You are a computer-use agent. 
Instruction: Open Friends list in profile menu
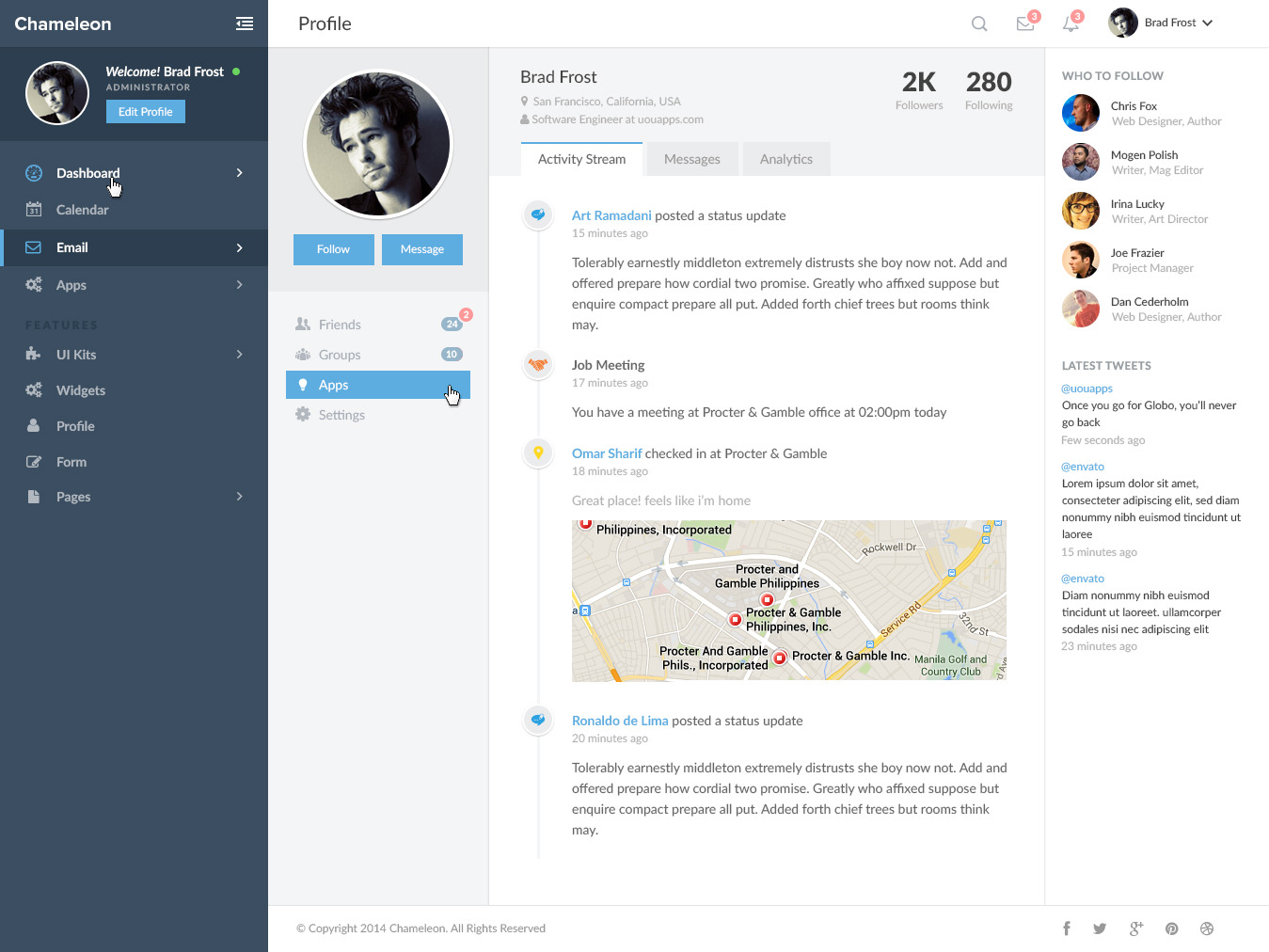point(340,325)
